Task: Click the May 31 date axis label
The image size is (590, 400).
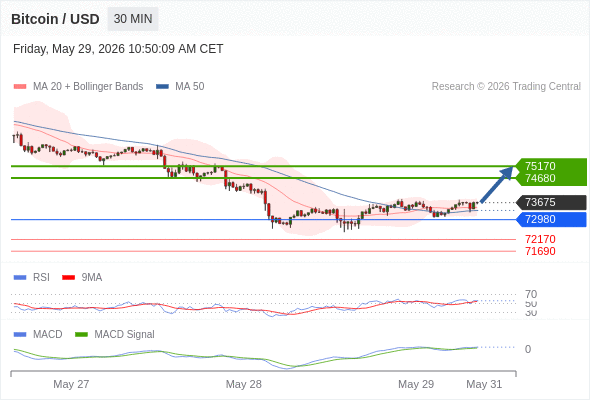Action: point(484,384)
